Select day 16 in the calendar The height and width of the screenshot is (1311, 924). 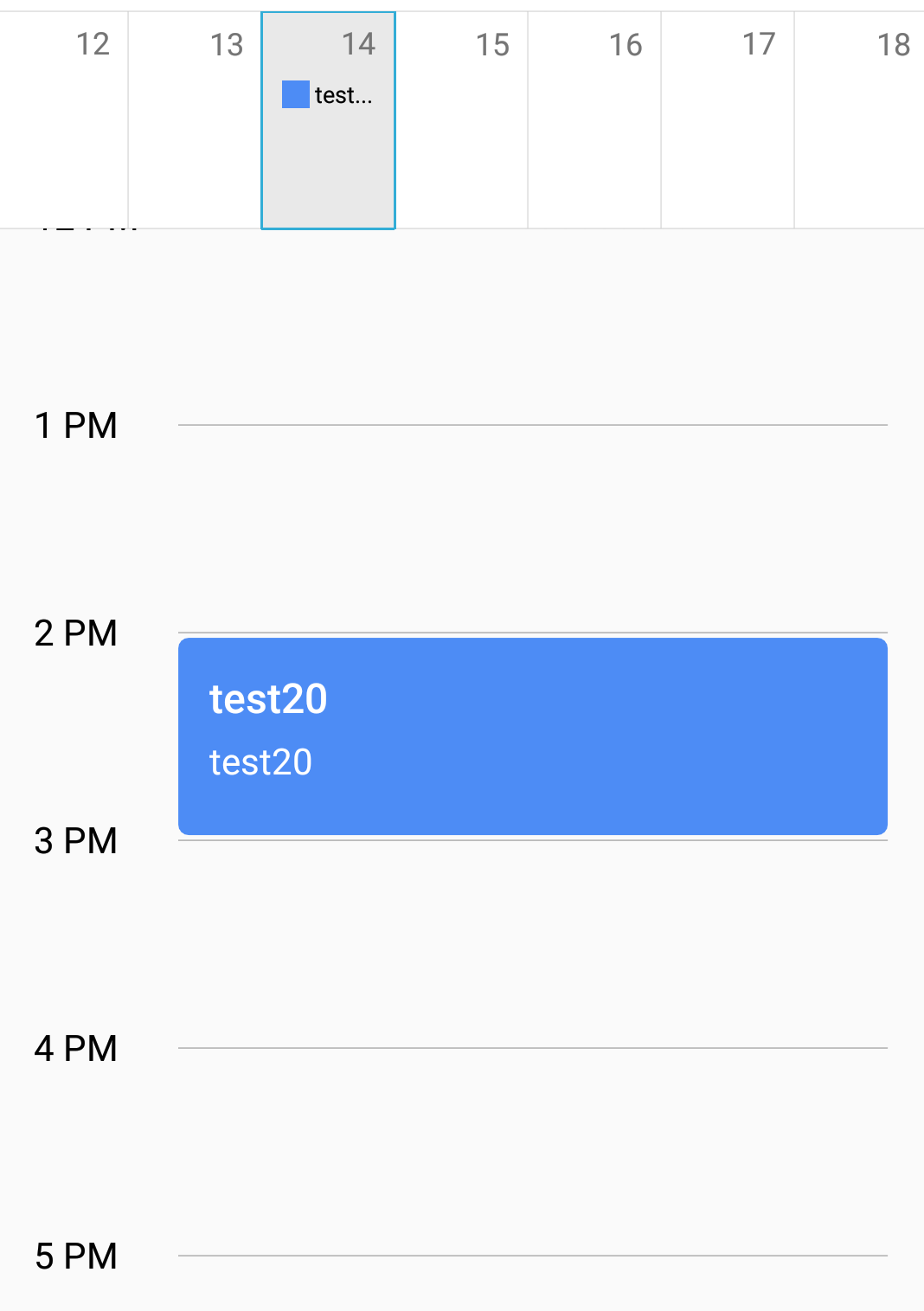pos(595,120)
